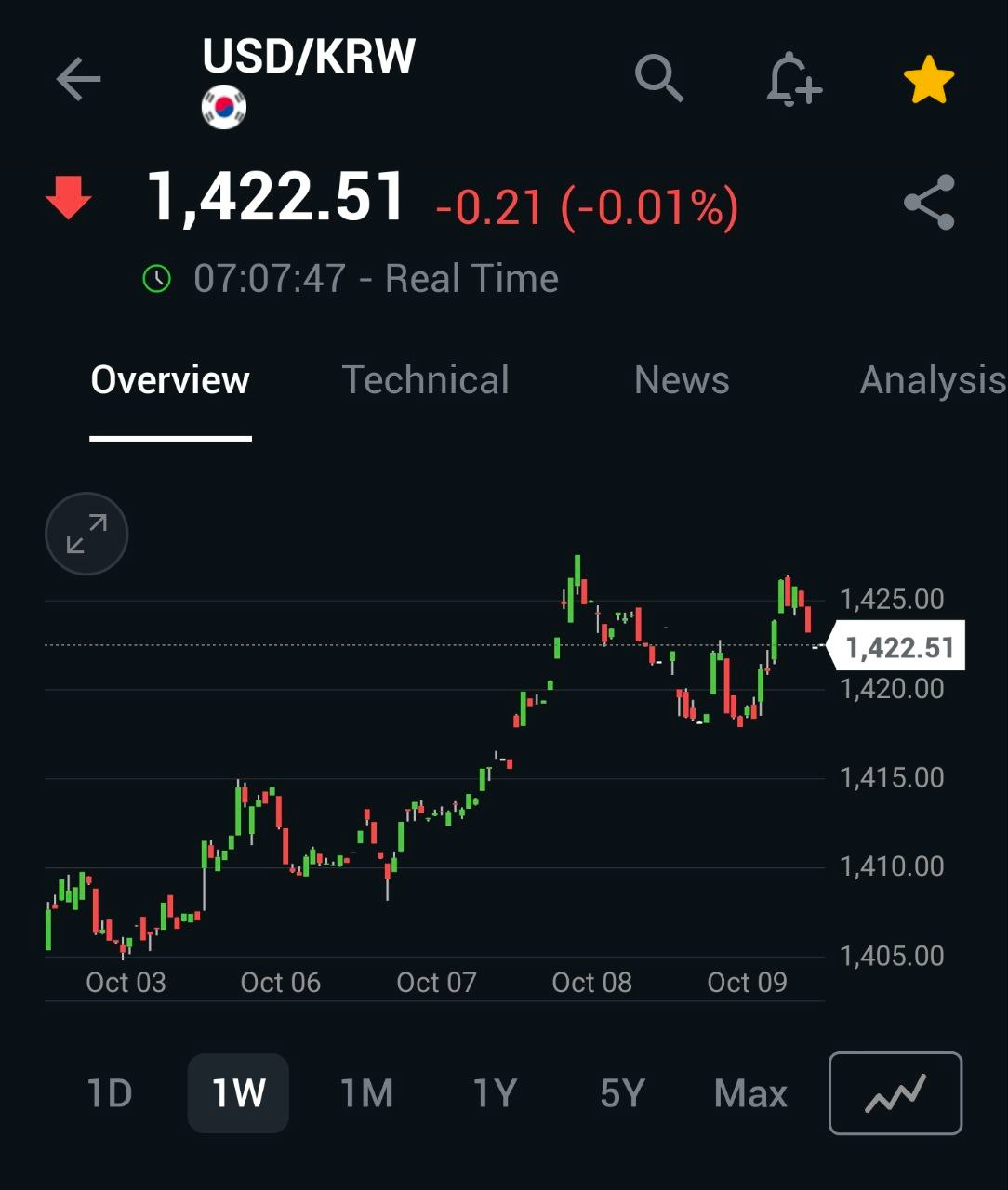Image resolution: width=1008 pixels, height=1190 pixels.
Task: Tap the Oct 07 date label
Action: tap(436, 983)
